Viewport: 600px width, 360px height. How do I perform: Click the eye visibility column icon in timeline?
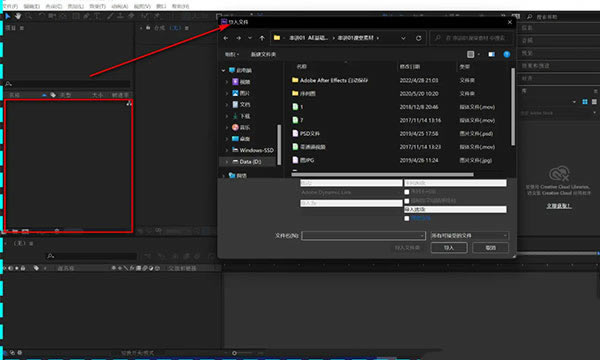pos(5,268)
